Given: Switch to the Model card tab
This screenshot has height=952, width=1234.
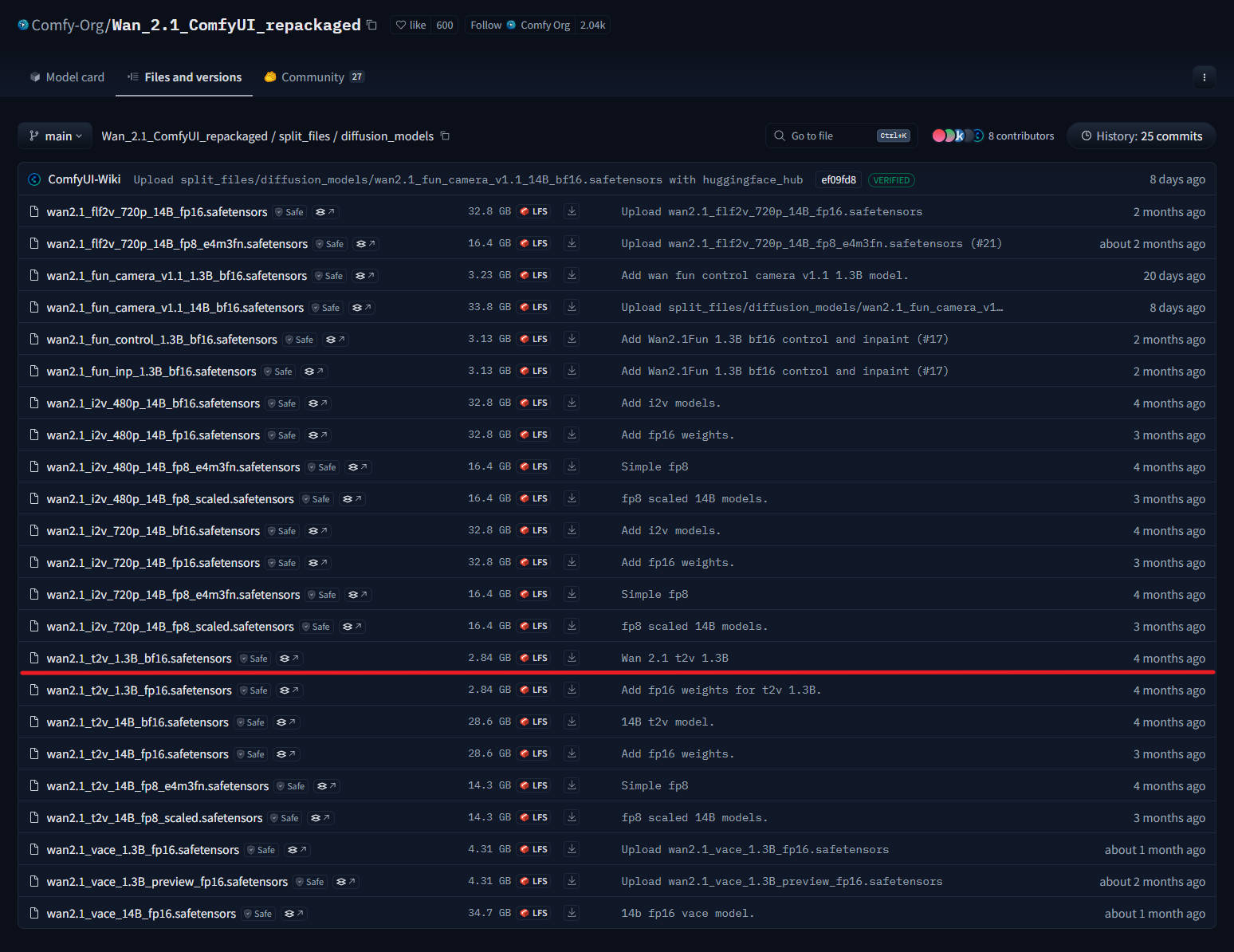Looking at the screenshot, I should [67, 77].
